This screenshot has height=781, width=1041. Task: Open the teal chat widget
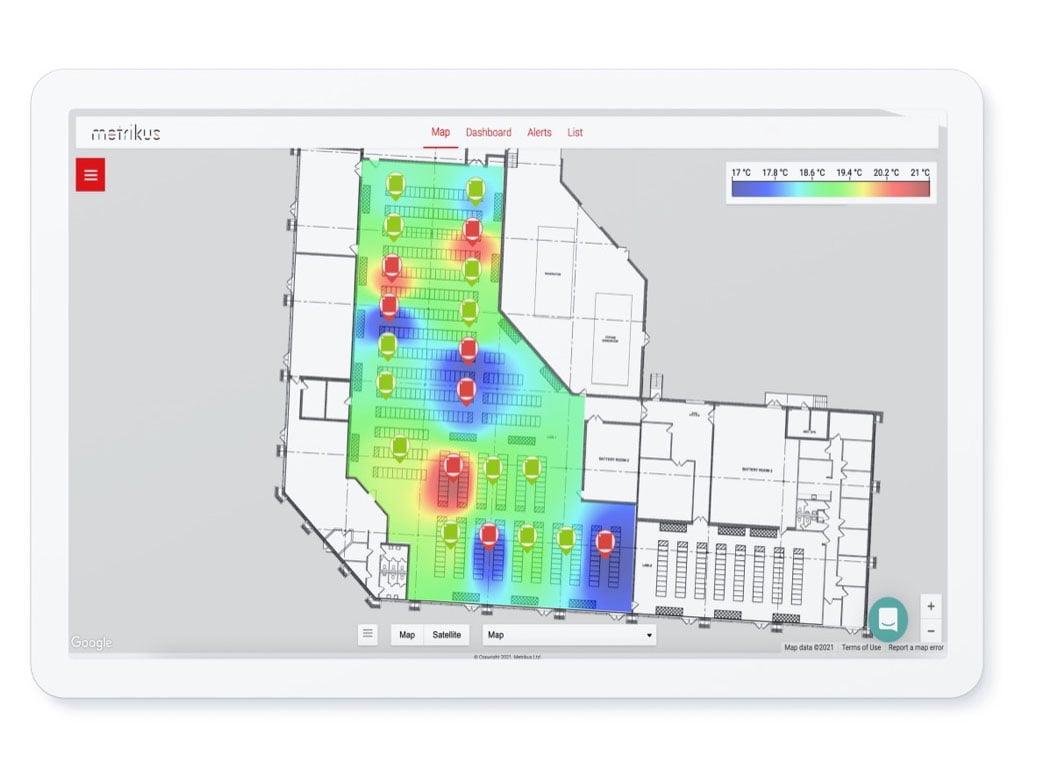[x=887, y=619]
